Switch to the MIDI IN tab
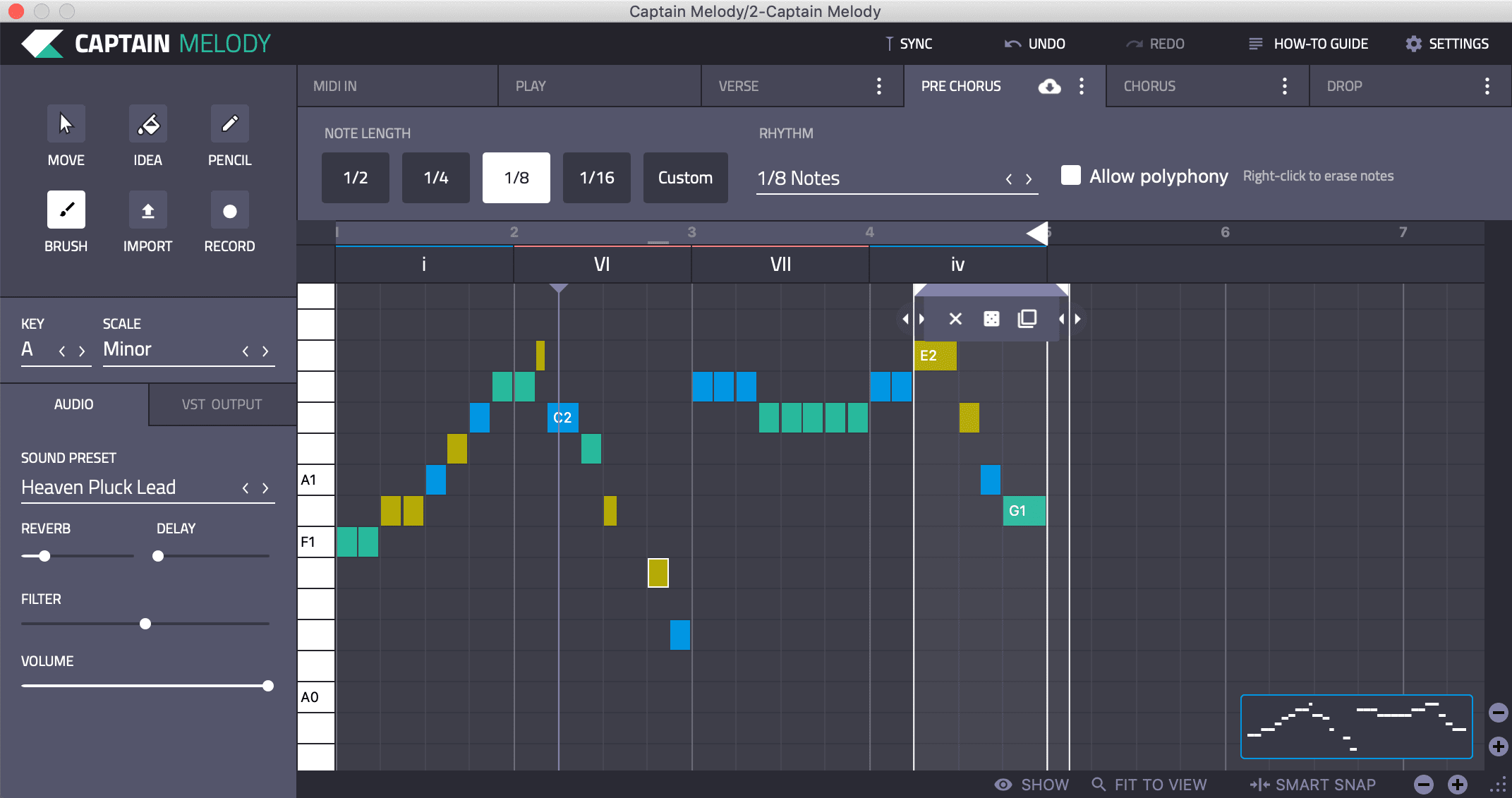The height and width of the screenshot is (798, 1512). 398,86
